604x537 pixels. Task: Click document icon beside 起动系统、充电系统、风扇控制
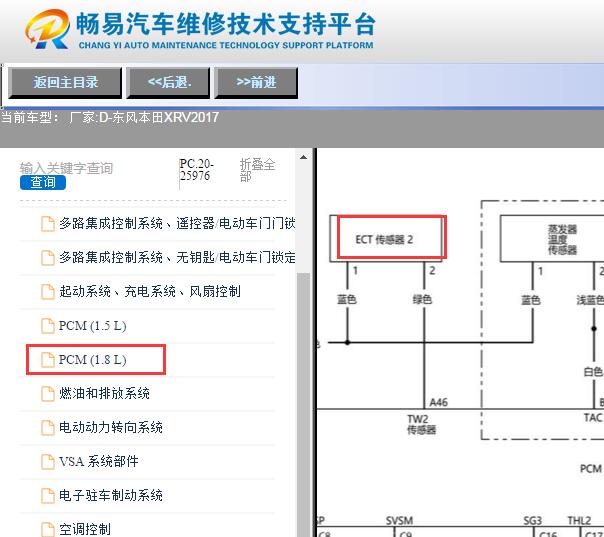(x=48, y=292)
